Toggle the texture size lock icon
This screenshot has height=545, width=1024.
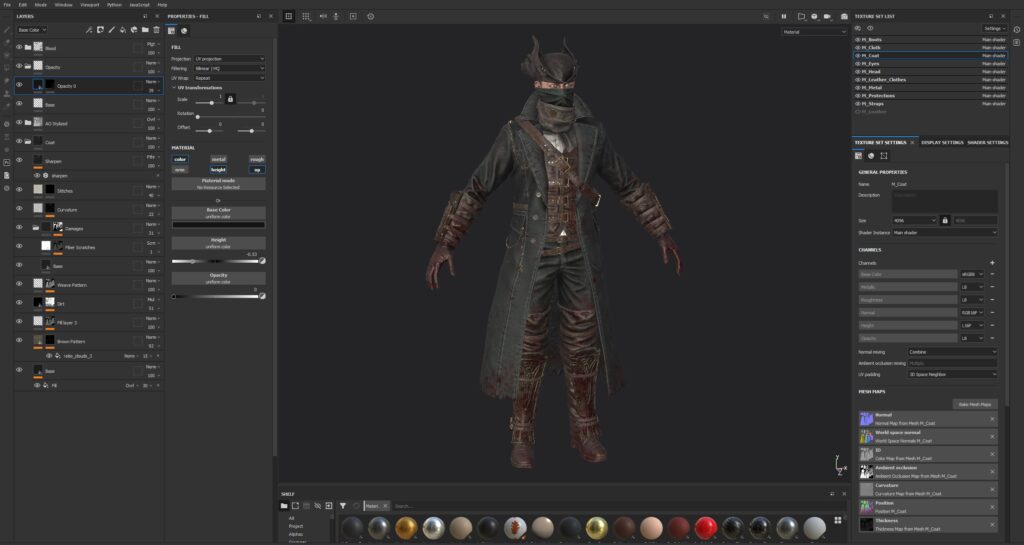(x=944, y=220)
